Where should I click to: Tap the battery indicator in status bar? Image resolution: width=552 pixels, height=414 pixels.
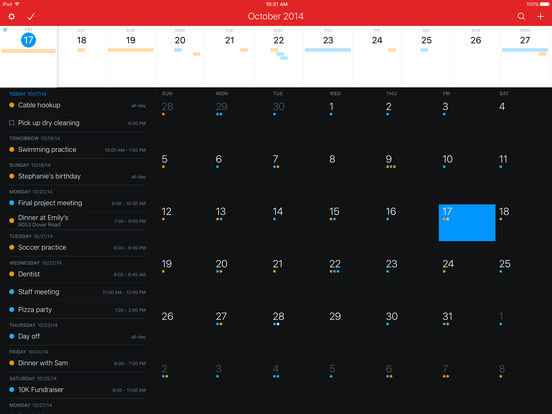[544, 4]
